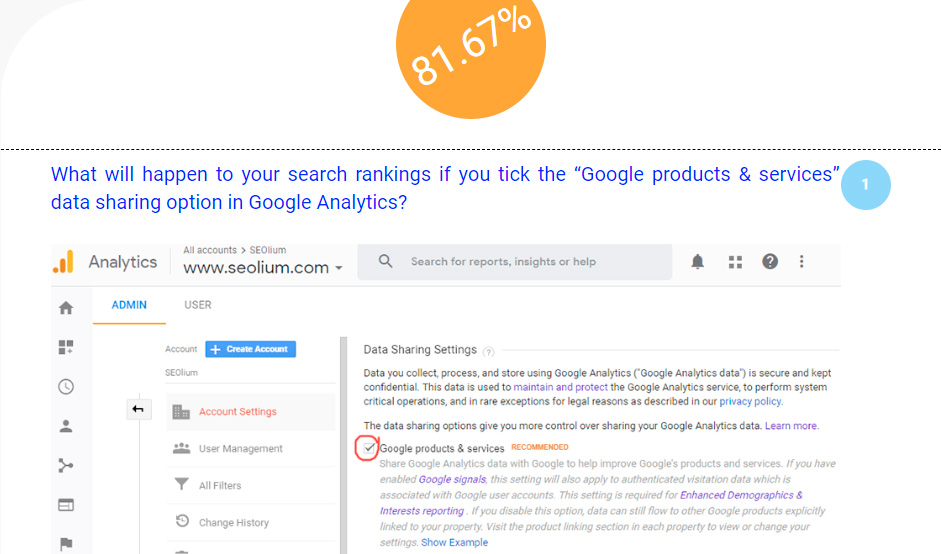Switch to the USER tab
Viewport: 941px width, 554px height.
pyautogui.click(x=197, y=305)
